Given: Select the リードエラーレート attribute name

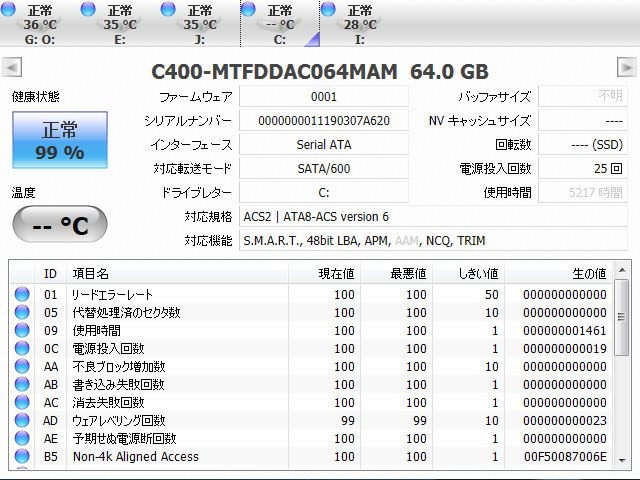Looking at the screenshot, I should tap(112, 294).
